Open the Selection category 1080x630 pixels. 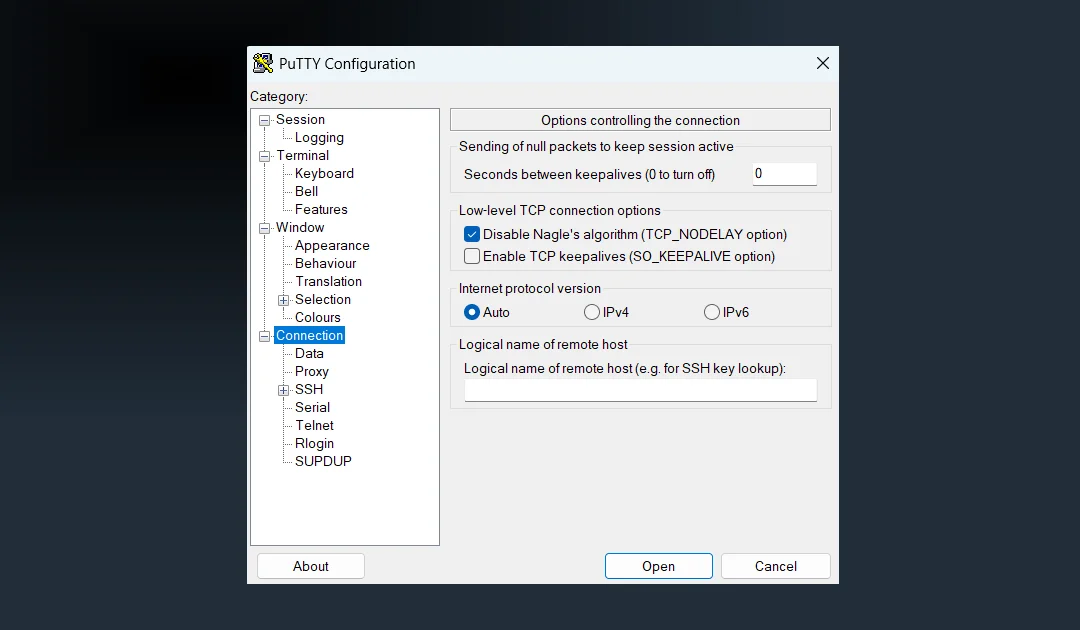[x=323, y=299]
